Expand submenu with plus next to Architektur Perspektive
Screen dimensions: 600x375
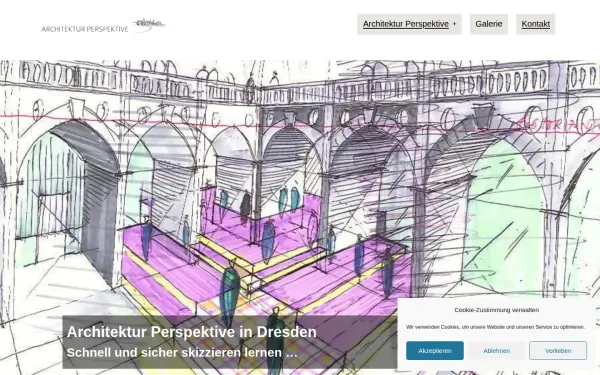(455, 24)
